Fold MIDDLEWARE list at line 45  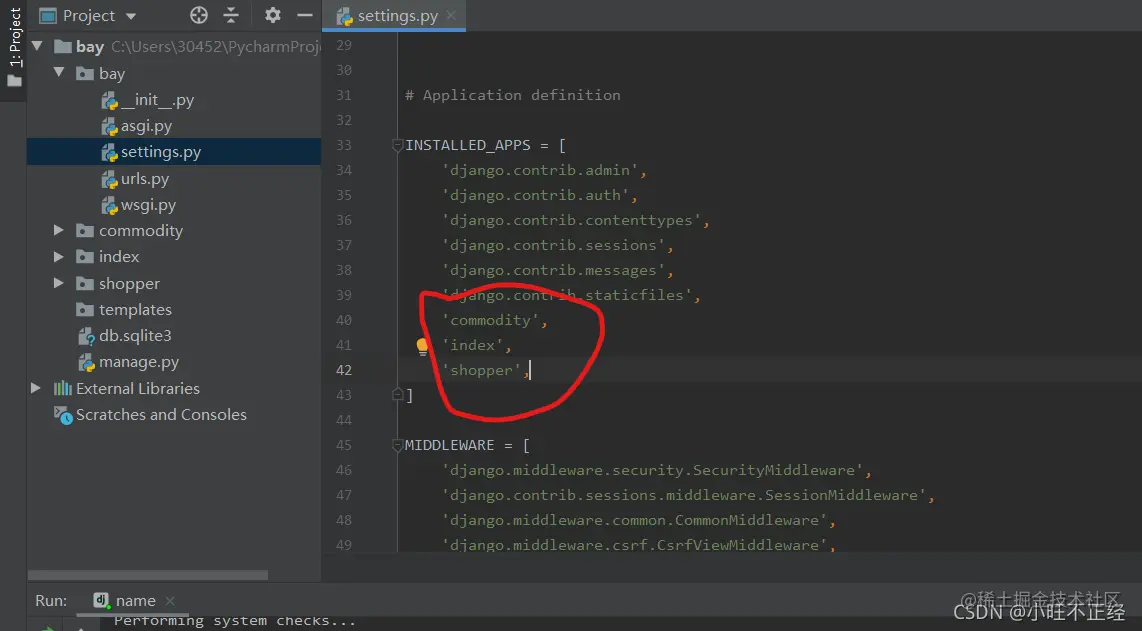[x=398, y=444]
